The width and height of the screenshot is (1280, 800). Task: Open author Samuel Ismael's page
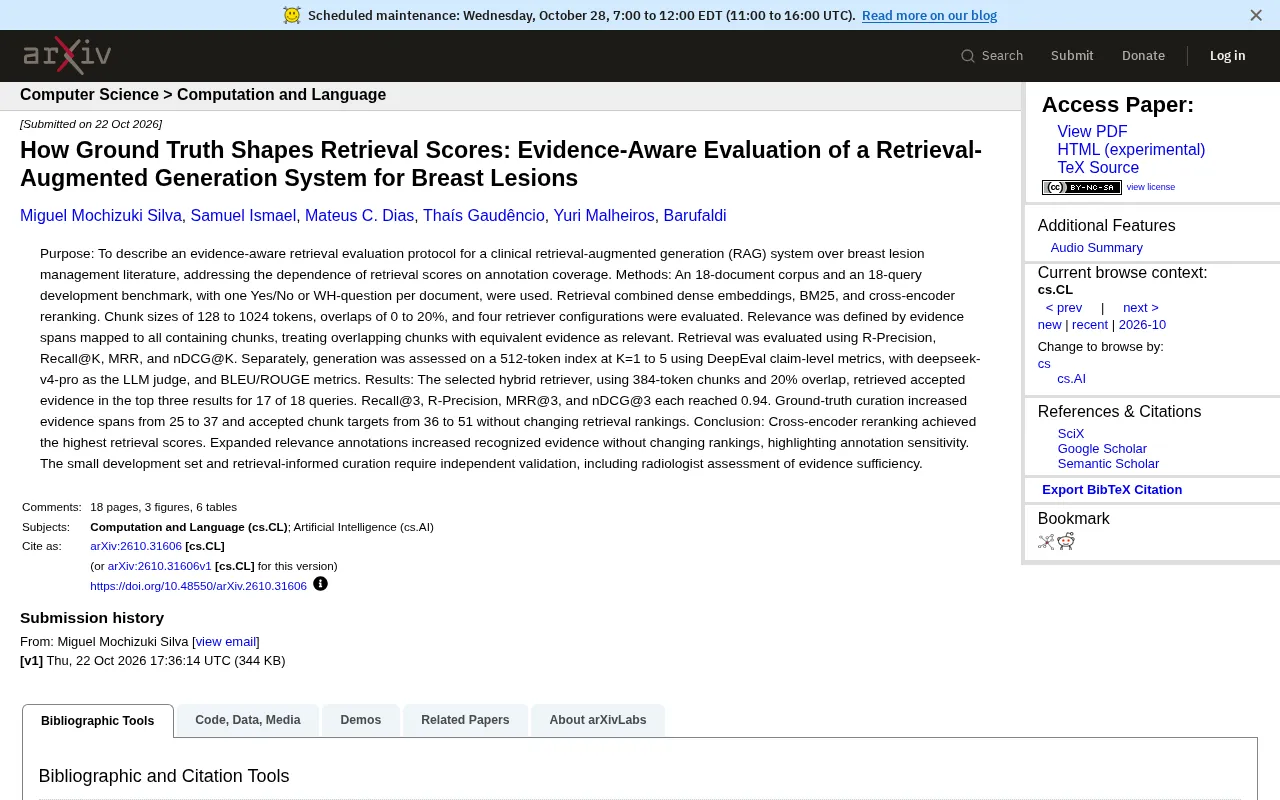tap(243, 216)
